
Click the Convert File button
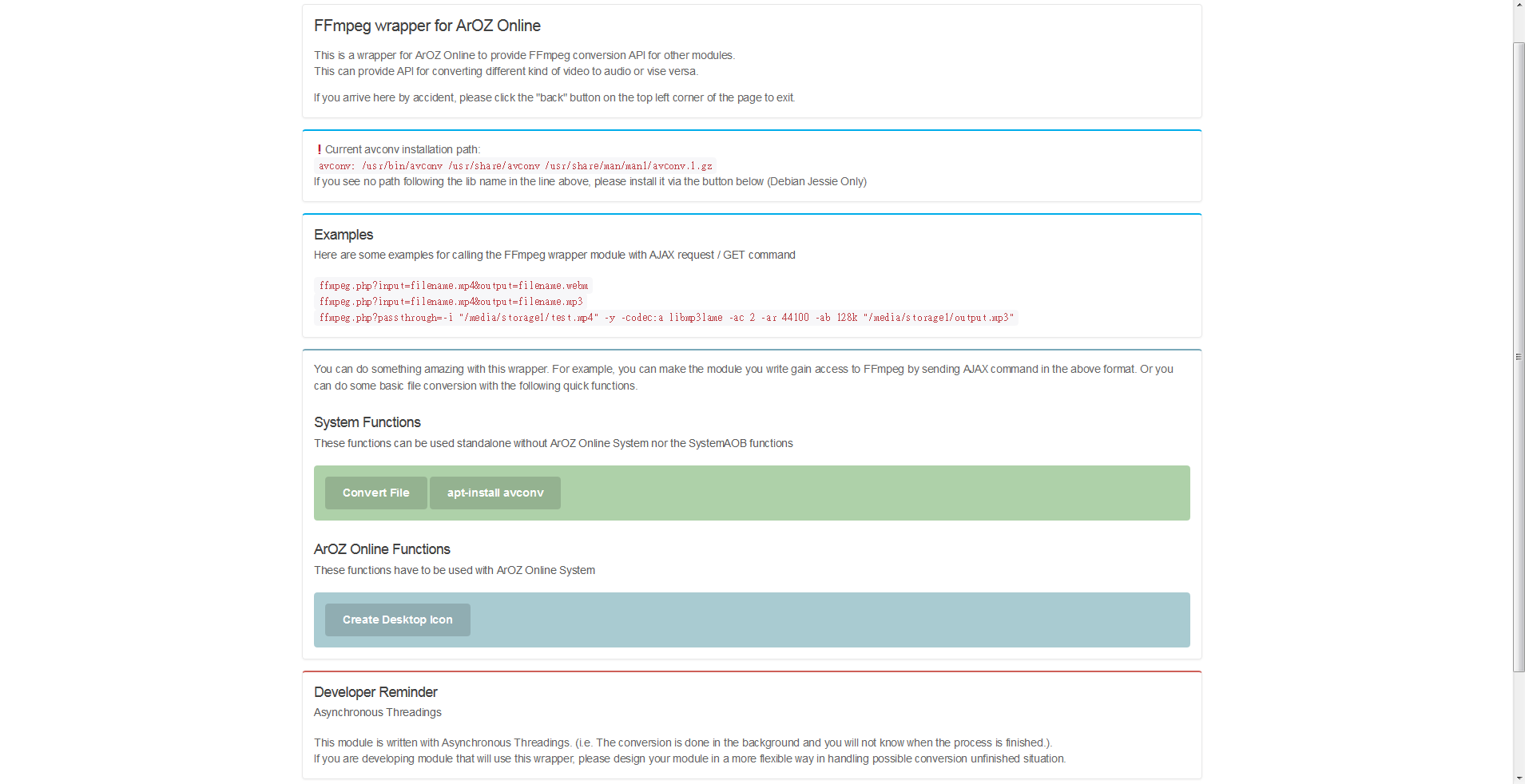[x=375, y=493]
